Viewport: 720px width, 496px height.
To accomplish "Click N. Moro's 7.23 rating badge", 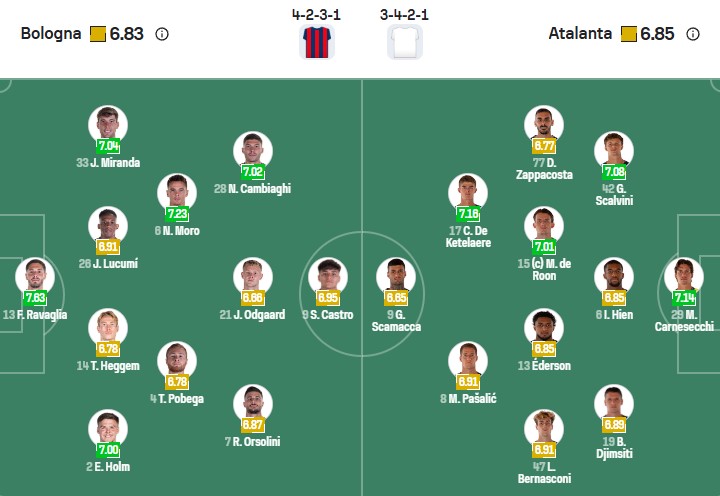I will 177,214.
